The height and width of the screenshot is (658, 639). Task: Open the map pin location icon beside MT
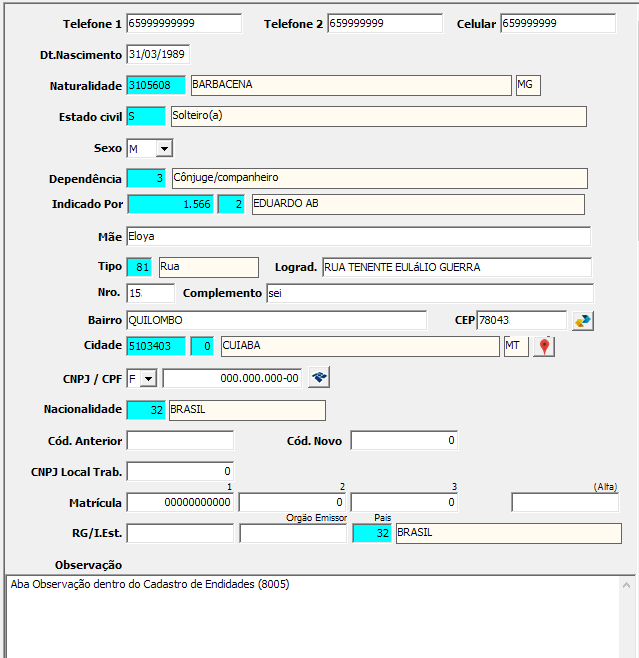coord(544,347)
